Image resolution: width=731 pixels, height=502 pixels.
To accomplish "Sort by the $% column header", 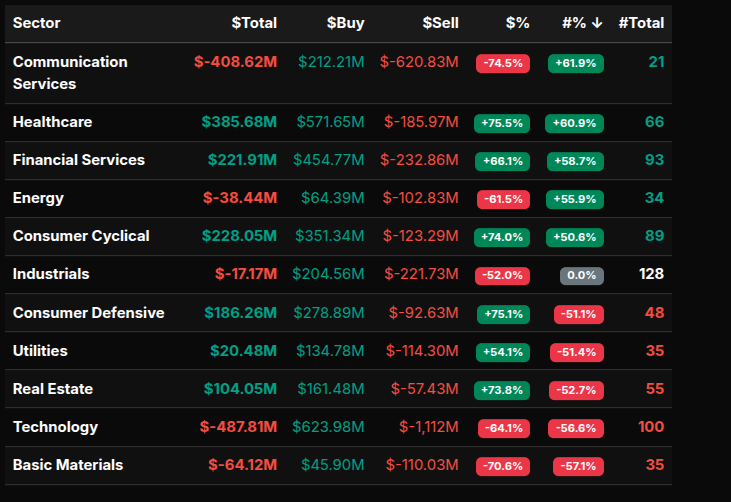I will coord(517,23).
